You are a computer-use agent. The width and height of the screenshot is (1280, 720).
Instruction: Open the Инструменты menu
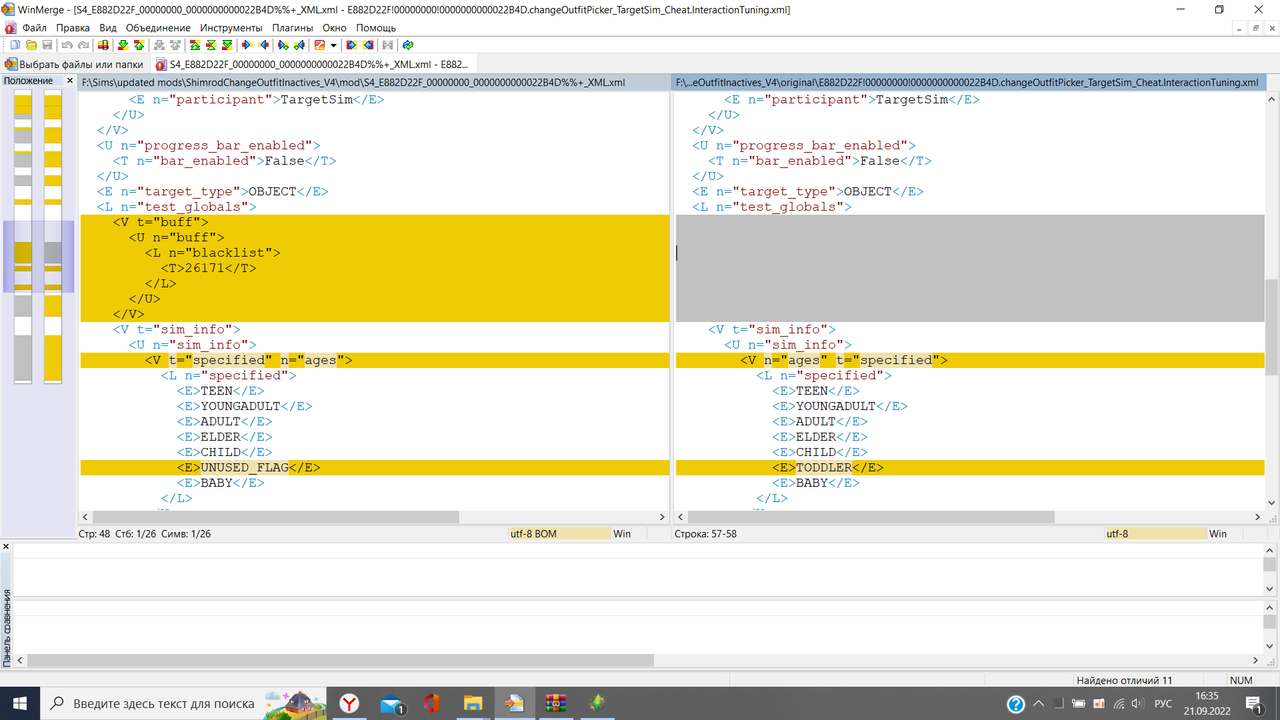pos(232,28)
